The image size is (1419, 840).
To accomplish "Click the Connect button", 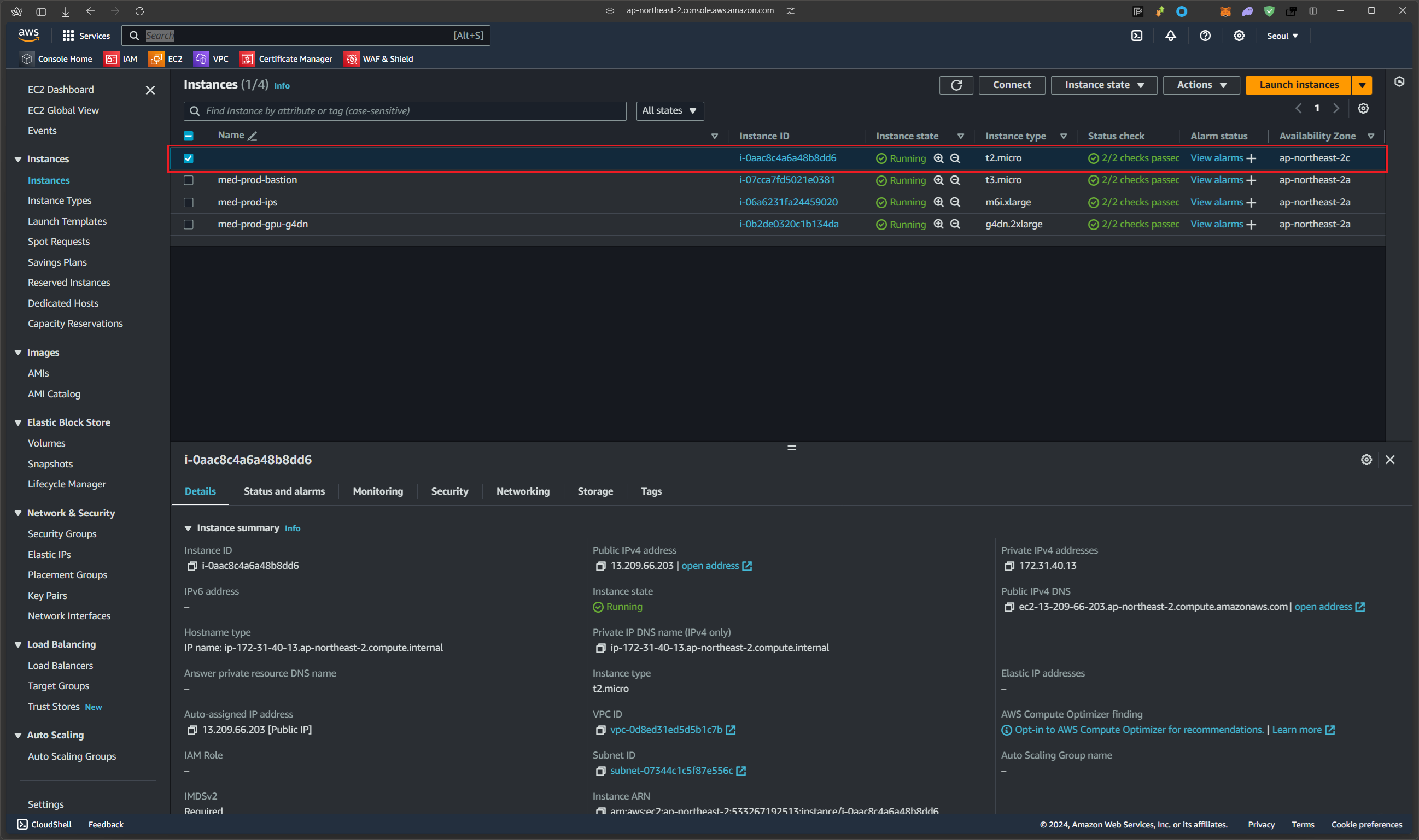I will pos(1011,85).
